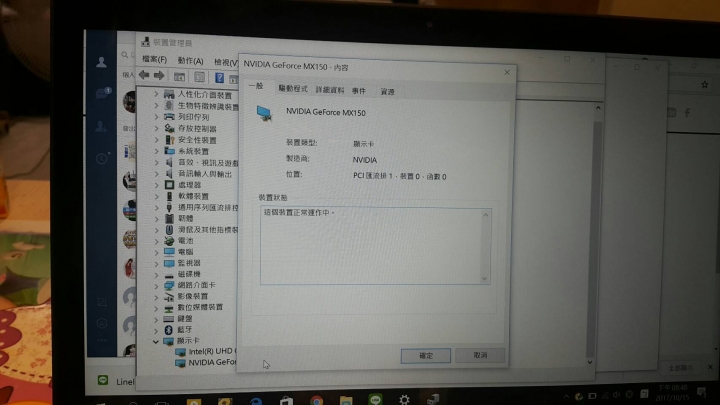Viewport: 720px width, 405px height.
Task: Open the 動作(A) menu
Action: point(190,61)
